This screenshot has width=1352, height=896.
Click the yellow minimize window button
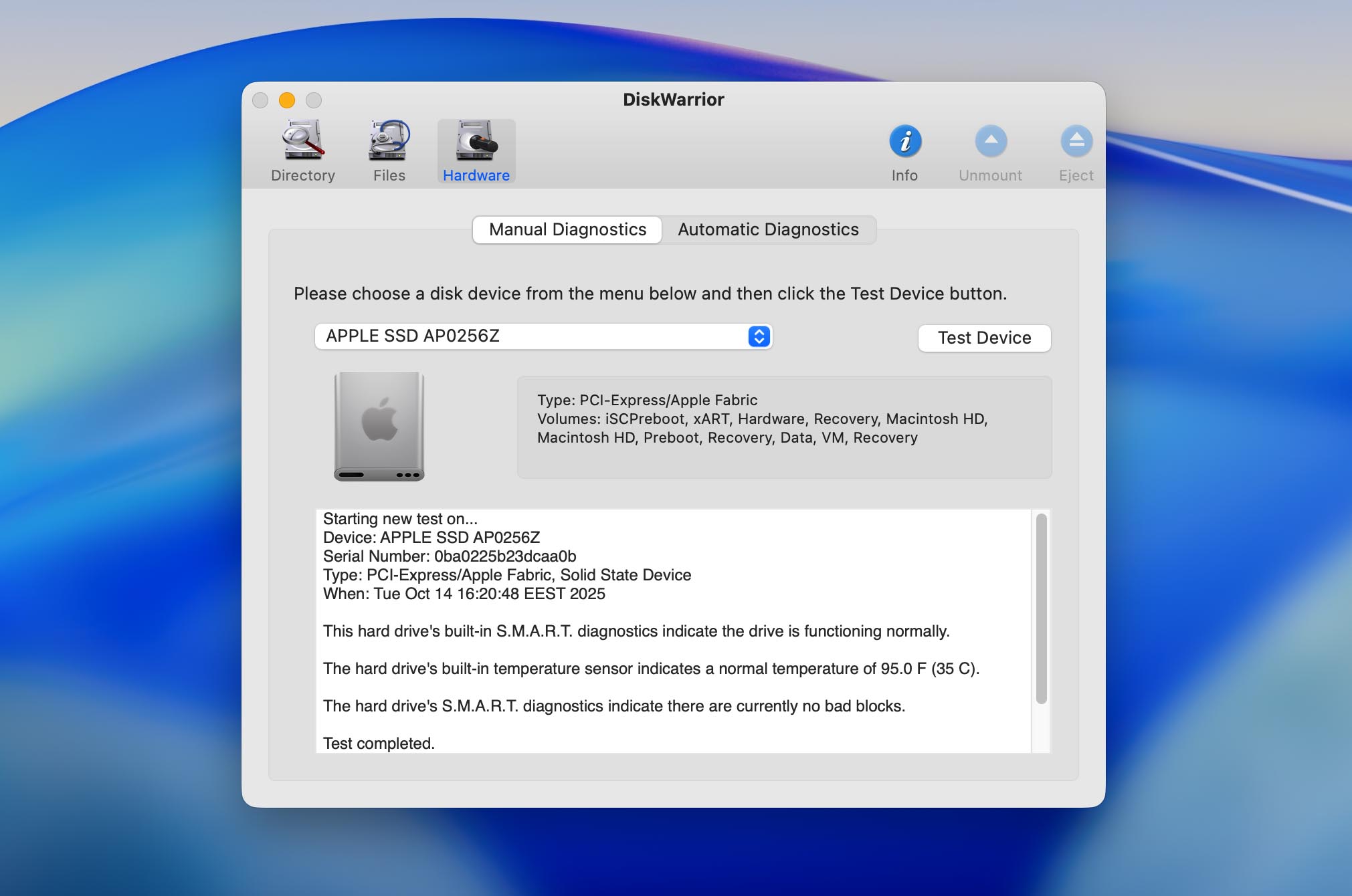(287, 100)
